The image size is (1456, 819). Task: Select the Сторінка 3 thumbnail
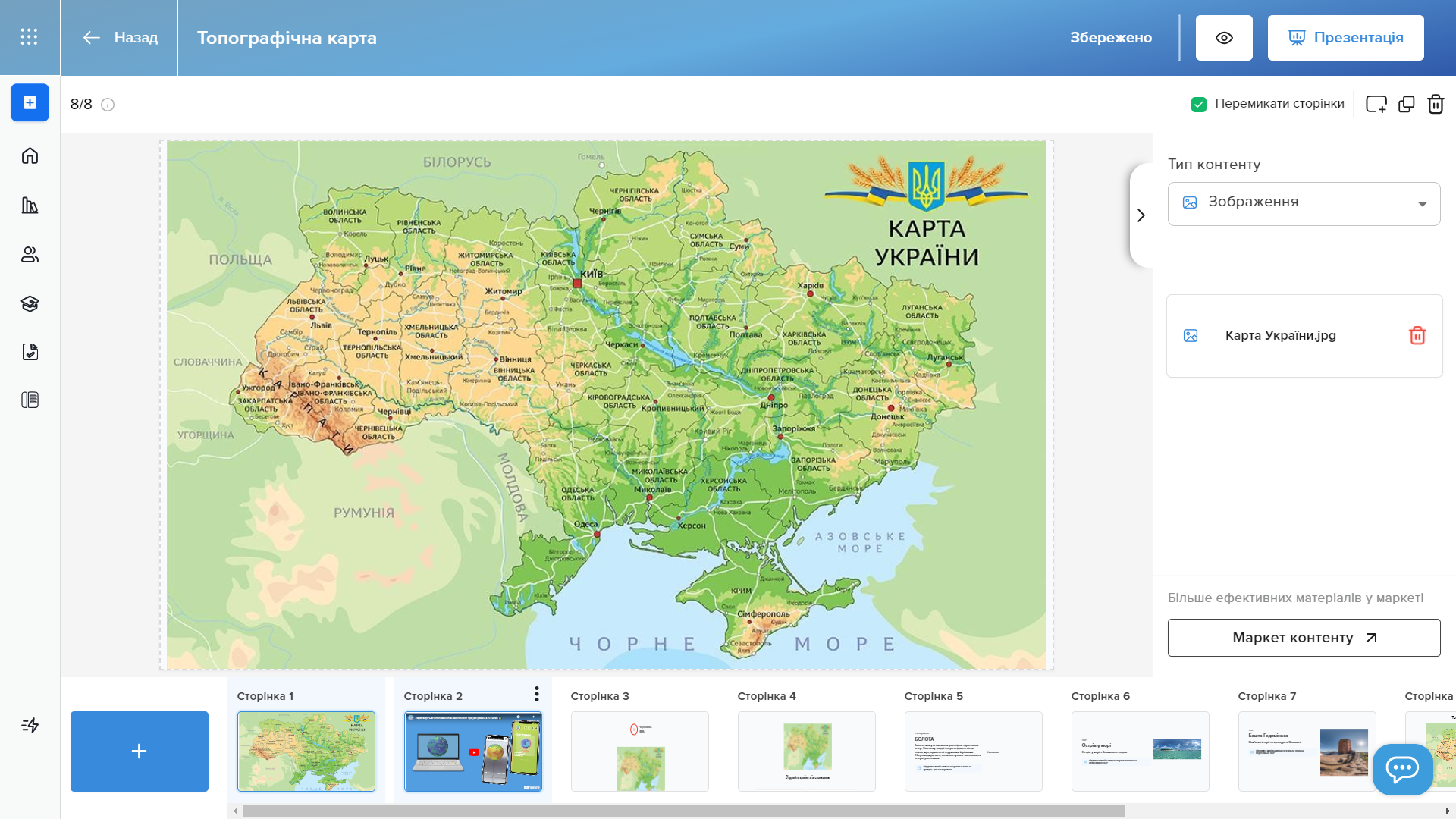[x=640, y=752]
